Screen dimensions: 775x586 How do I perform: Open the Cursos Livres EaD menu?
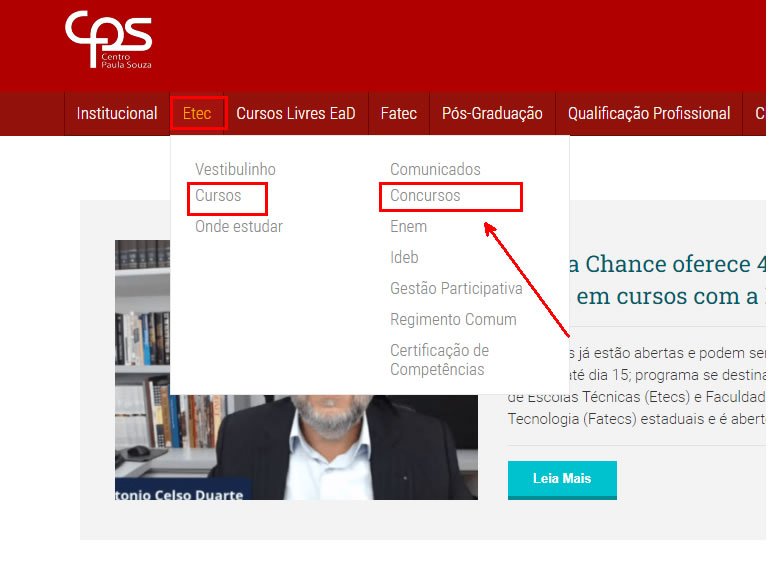click(296, 114)
